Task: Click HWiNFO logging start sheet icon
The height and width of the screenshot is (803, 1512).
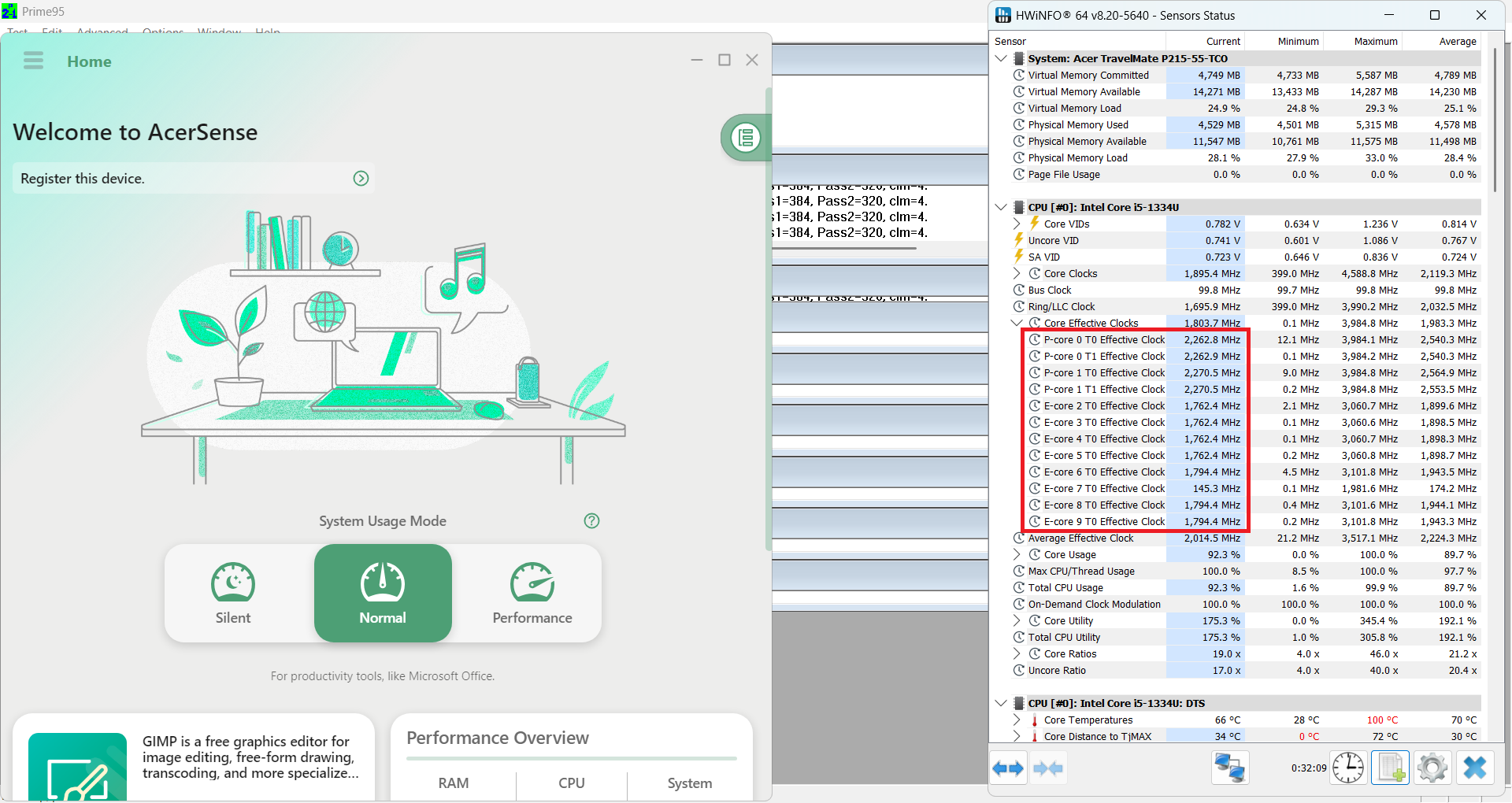Action: point(1390,768)
